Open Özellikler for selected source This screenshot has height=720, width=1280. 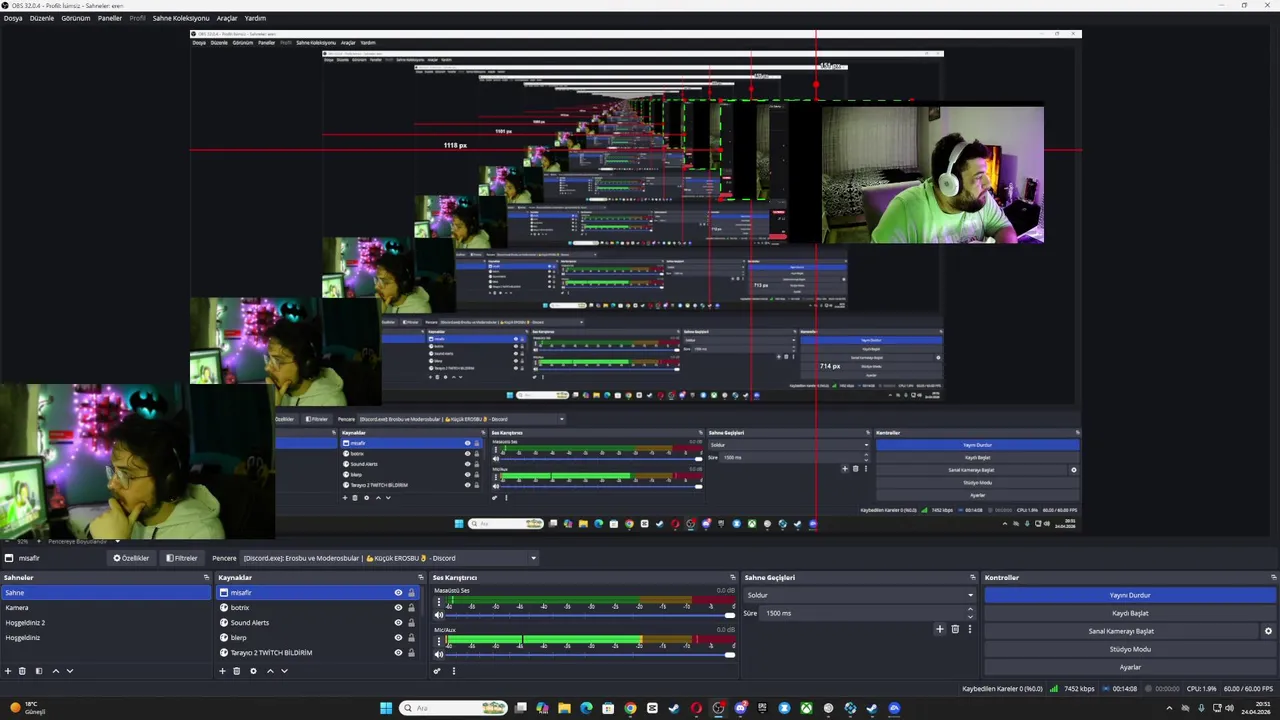click(131, 558)
